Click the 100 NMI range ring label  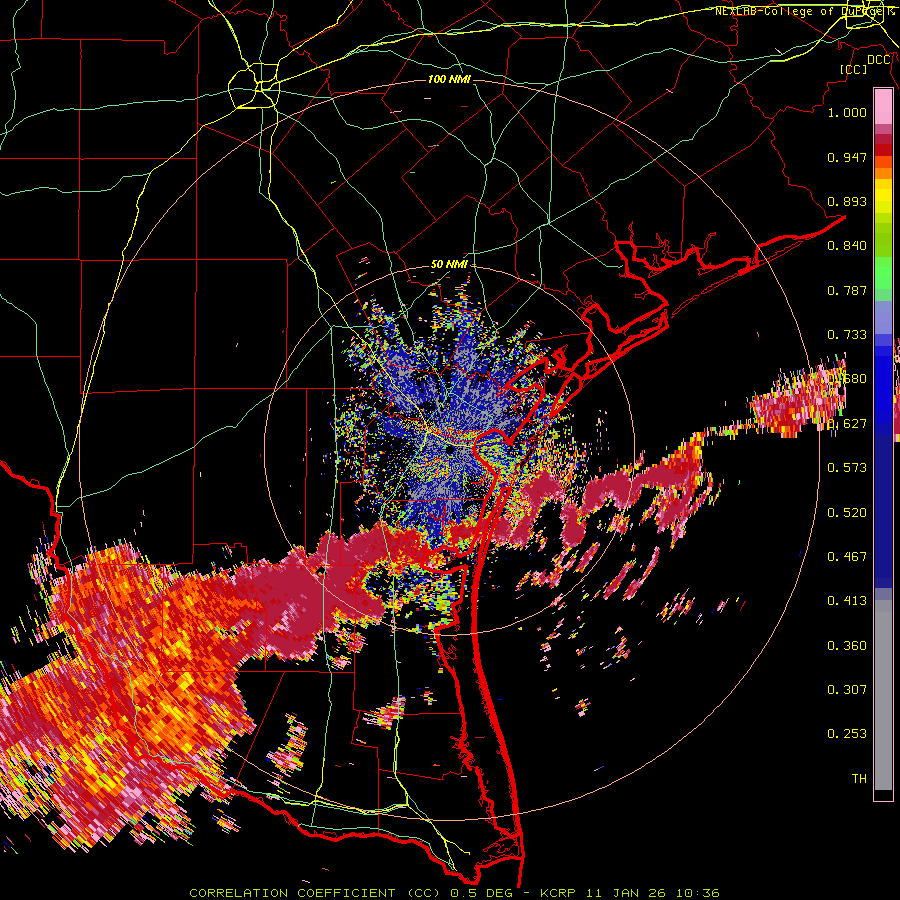[x=449, y=79]
